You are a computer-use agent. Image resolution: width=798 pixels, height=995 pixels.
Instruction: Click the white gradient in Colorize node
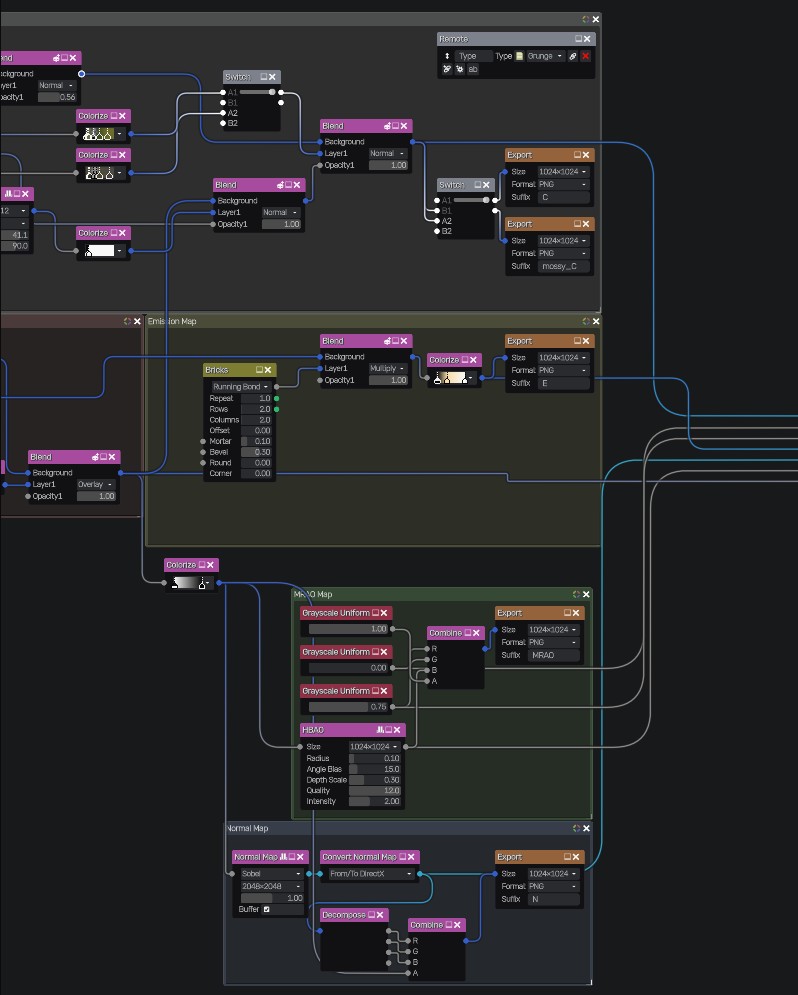tap(100, 251)
